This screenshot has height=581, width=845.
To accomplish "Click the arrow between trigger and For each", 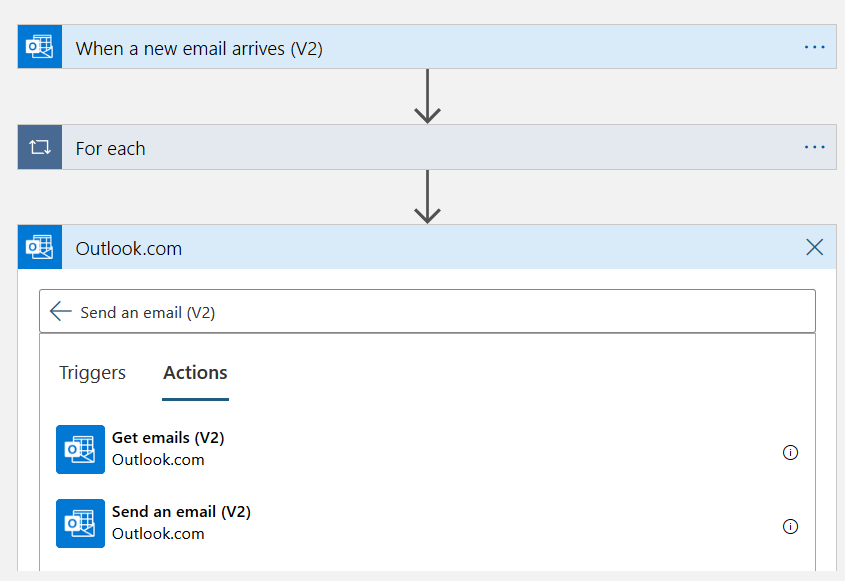I will (428, 97).
